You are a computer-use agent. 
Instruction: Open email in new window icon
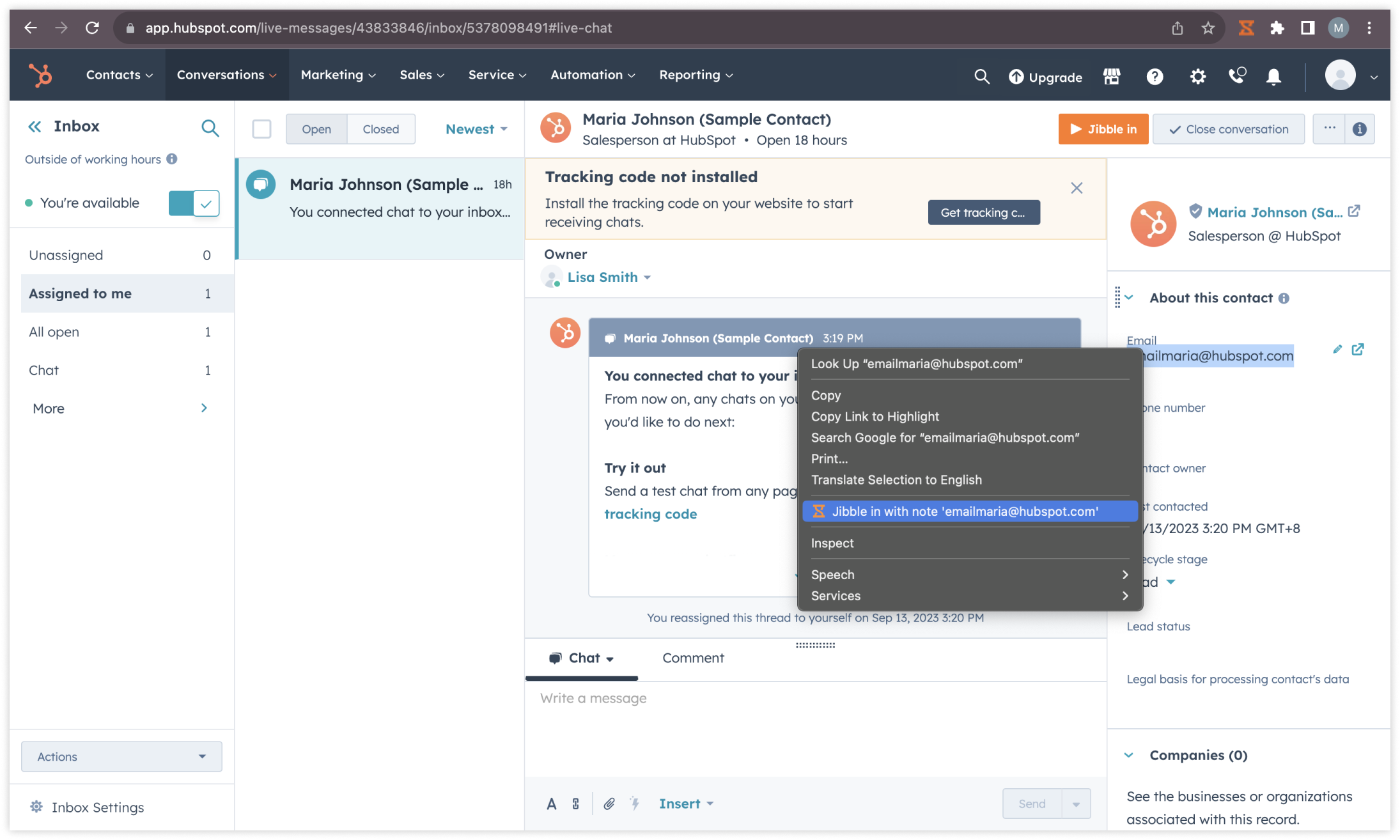1358,349
